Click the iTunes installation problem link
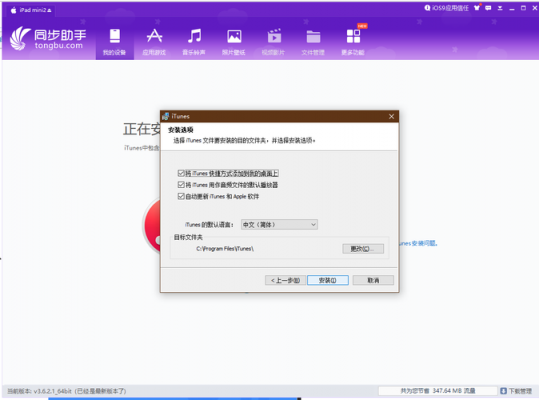Viewport: 539px width, 400px height. 418,243
